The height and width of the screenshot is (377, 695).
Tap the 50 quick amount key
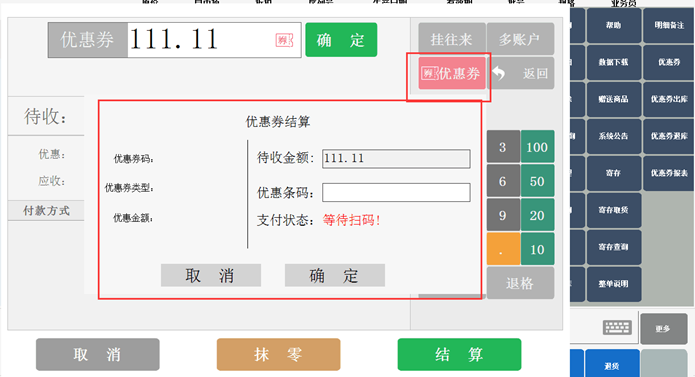coord(537,181)
